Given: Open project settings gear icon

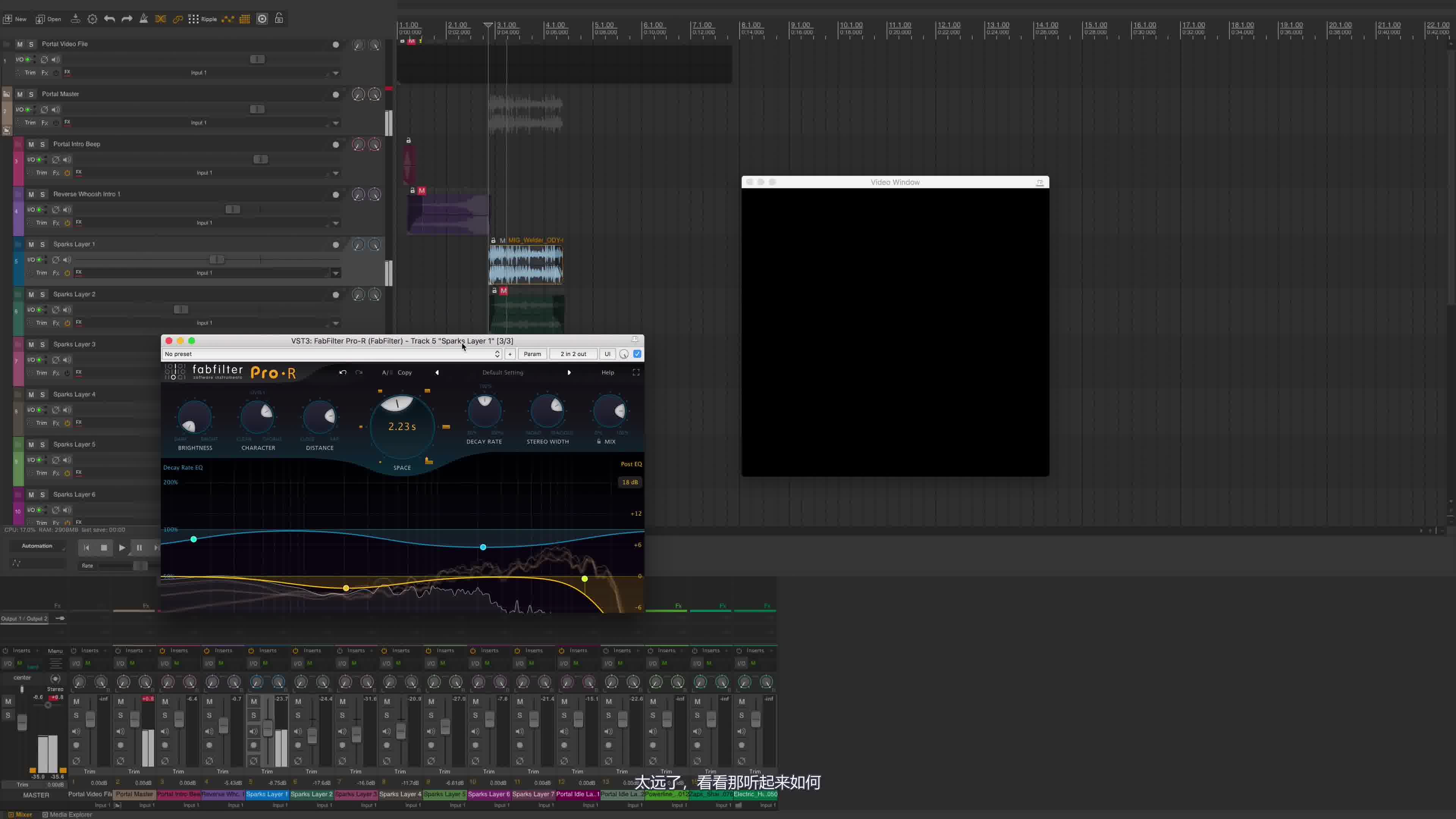Looking at the screenshot, I should point(92,19).
